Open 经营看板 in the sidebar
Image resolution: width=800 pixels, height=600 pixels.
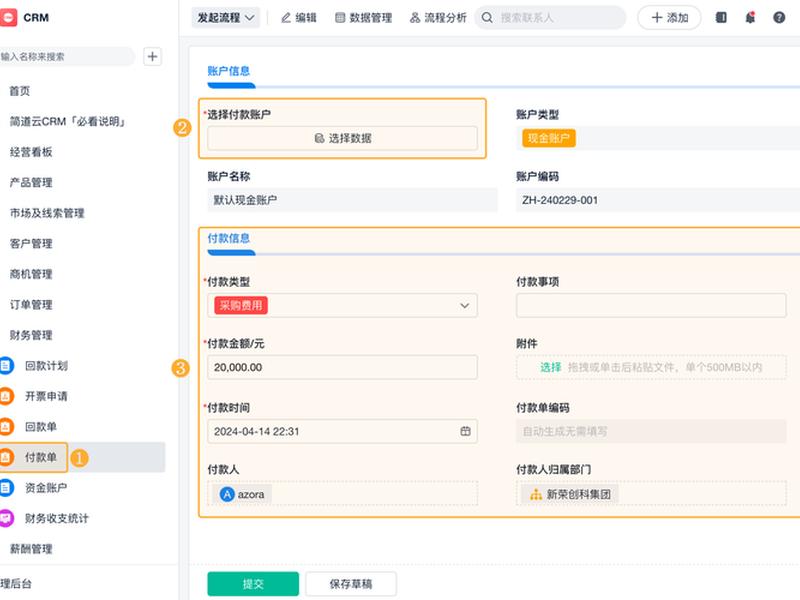(x=31, y=152)
